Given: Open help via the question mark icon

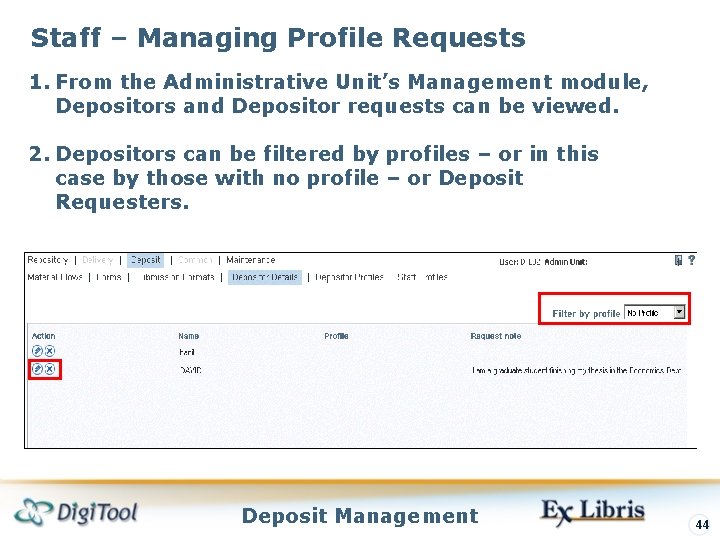Looking at the screenshot, I should (692, 260).
